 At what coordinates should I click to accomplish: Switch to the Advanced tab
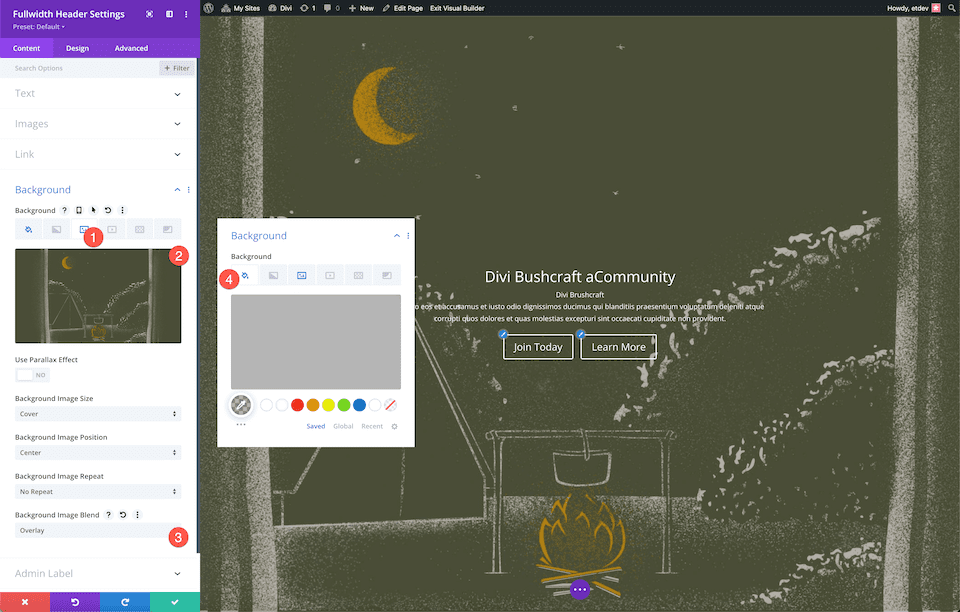tap(131, 48)
